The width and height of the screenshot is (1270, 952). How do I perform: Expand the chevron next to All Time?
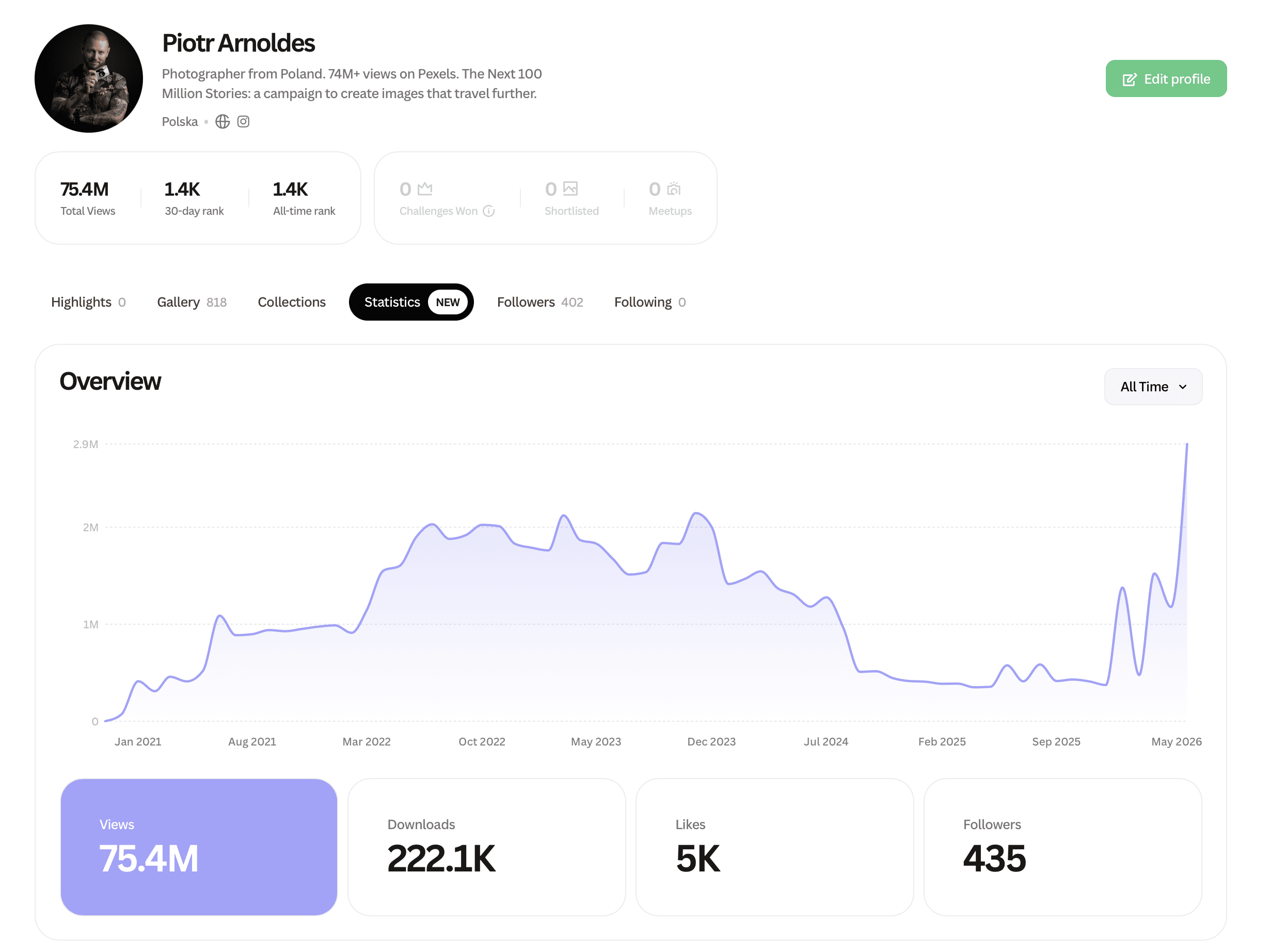tap(1183, 387)
